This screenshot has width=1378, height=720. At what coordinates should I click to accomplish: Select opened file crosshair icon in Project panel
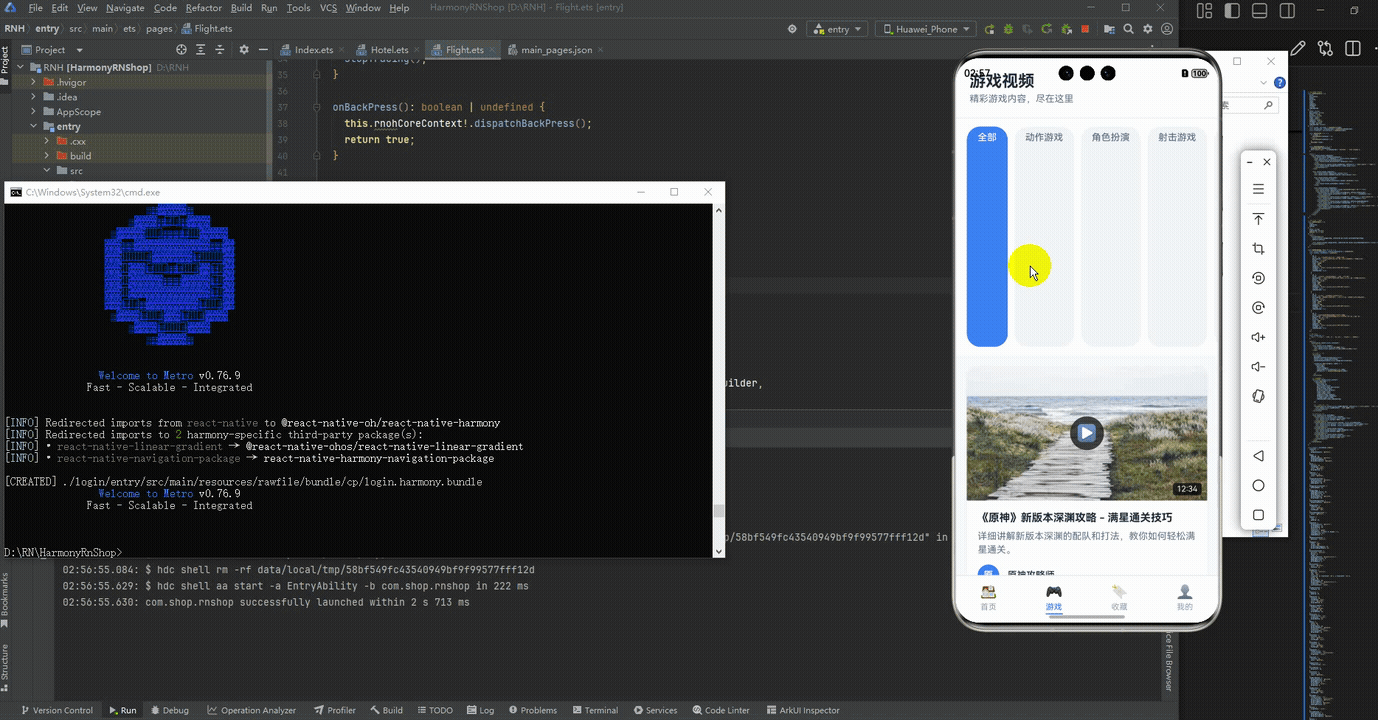coord(181,49)
